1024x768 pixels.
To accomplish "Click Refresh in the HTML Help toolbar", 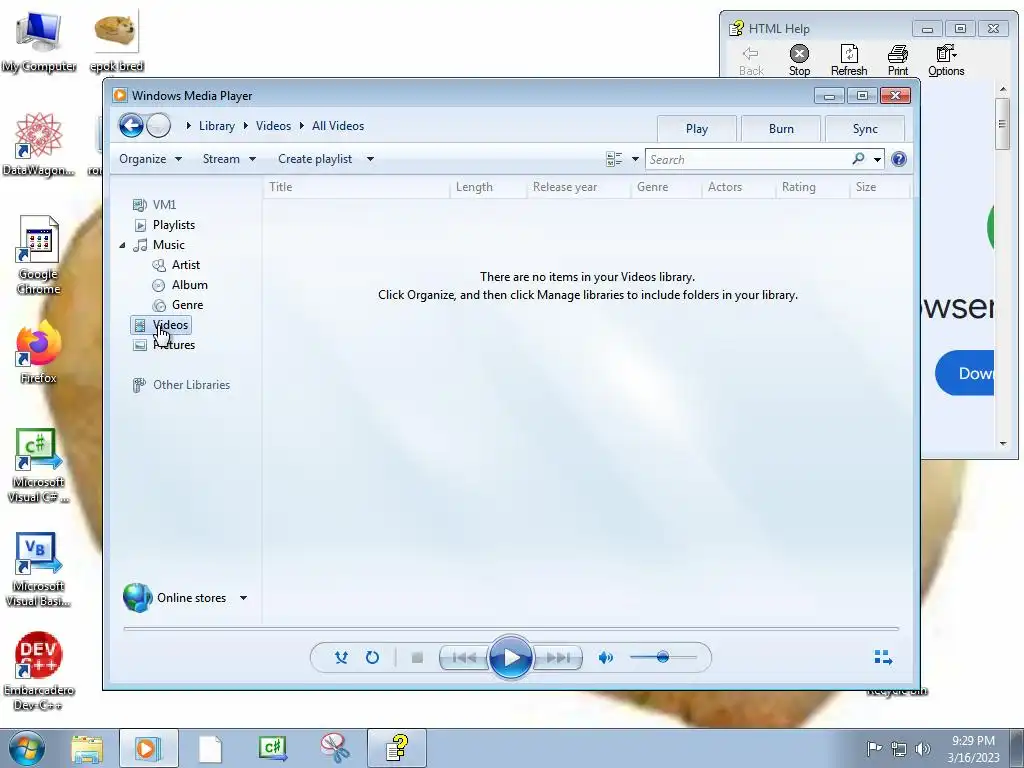I will tap(849, 61).
